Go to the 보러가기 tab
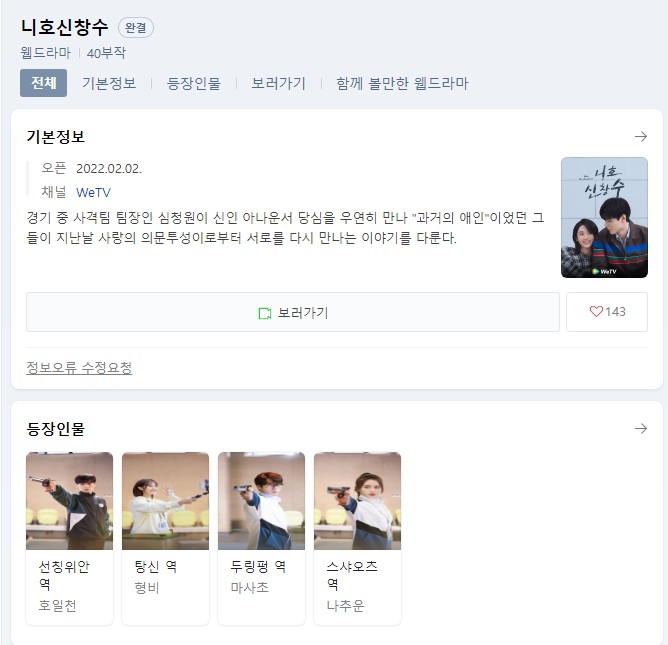This screenshot has width=668, height=645. tap(279, 83)
